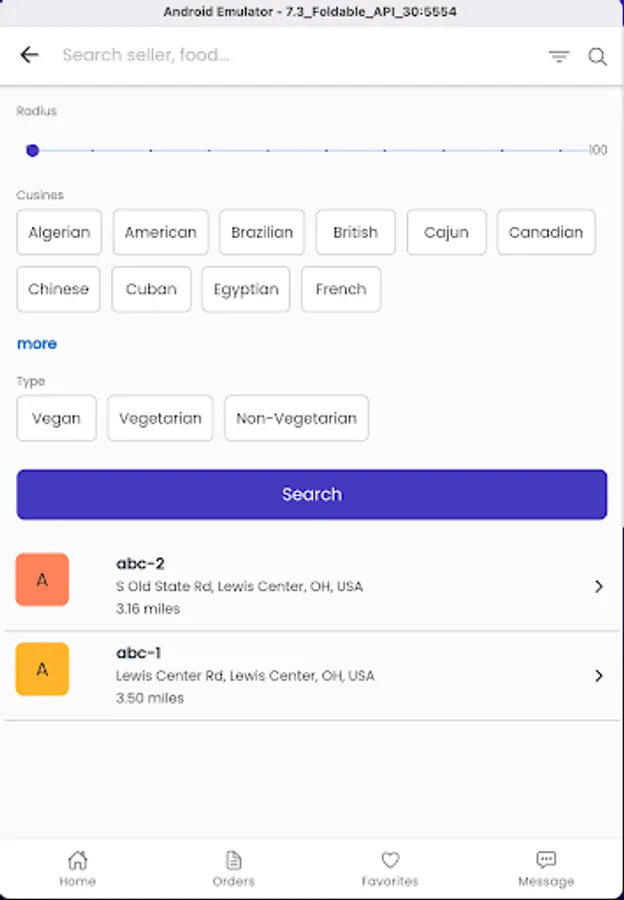Focus the Search seller, food input field
Viewport: 624px width, 900px height.
[x=290, y=56]
